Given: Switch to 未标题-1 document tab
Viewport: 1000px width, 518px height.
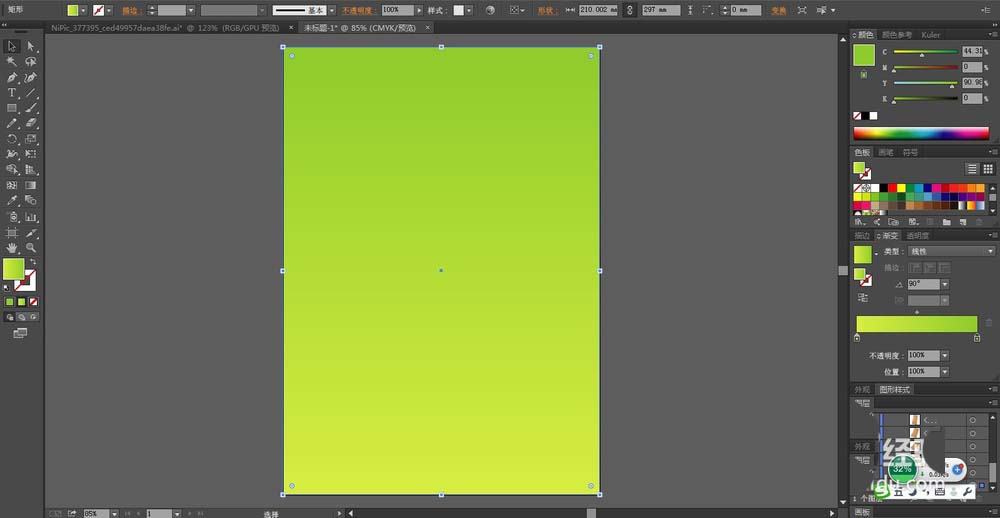Looking at the screenshot, I should click(360, 28).
